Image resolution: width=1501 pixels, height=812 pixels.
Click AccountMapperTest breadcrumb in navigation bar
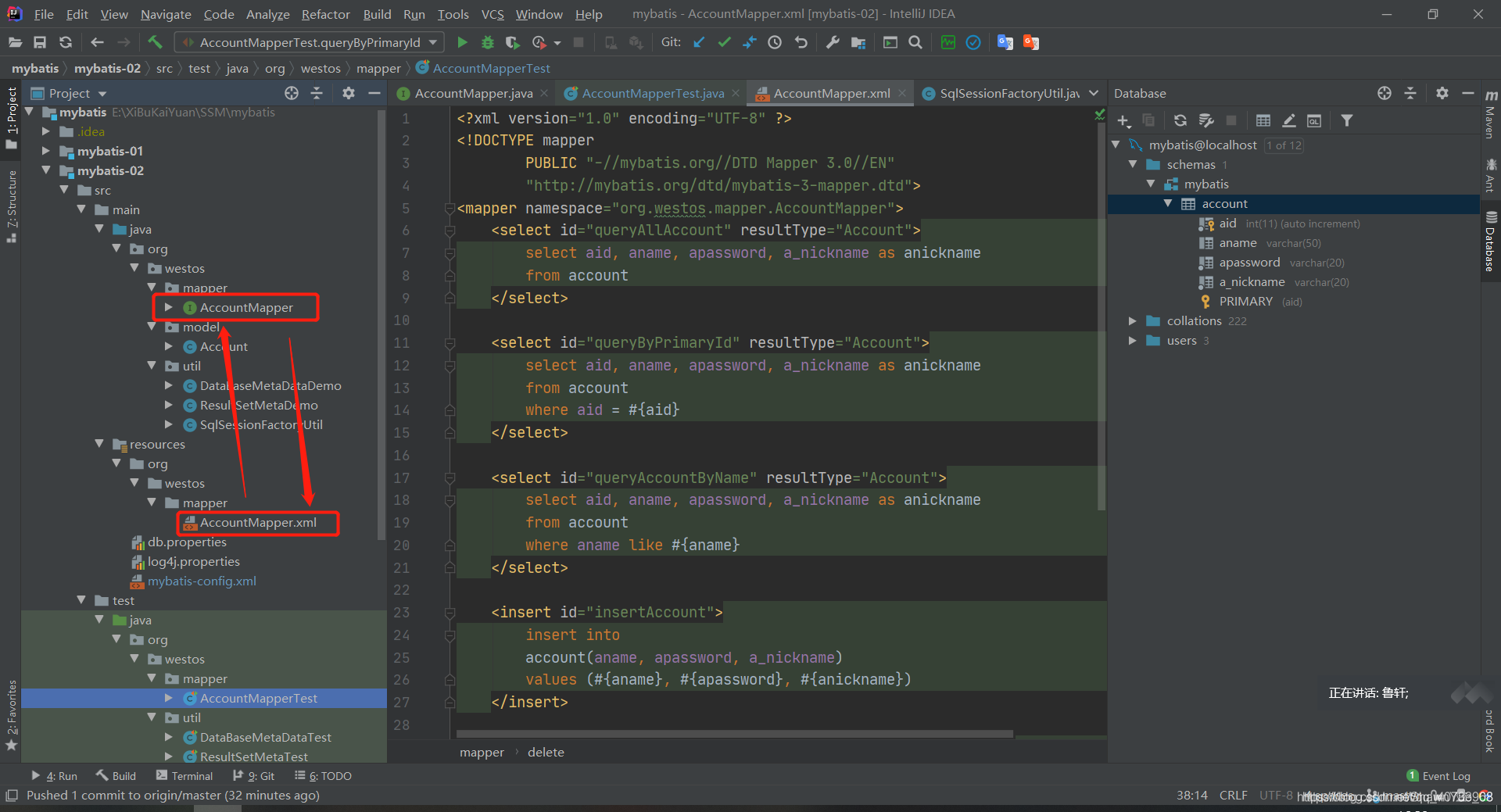(x=483, y=68)
